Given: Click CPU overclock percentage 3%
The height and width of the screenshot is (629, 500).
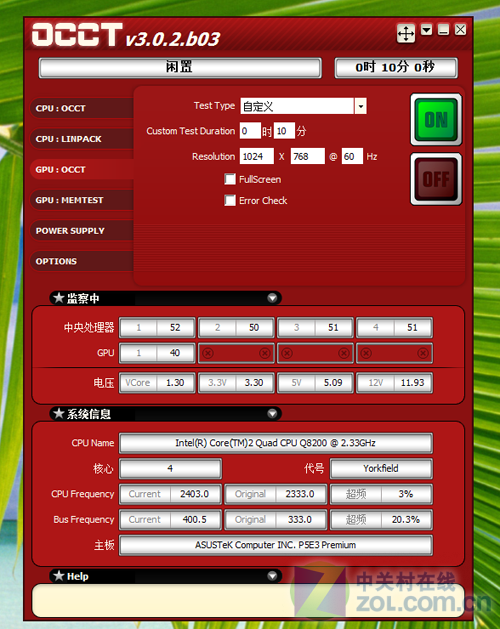Looking at the screenshot, I should coord(406,494).
